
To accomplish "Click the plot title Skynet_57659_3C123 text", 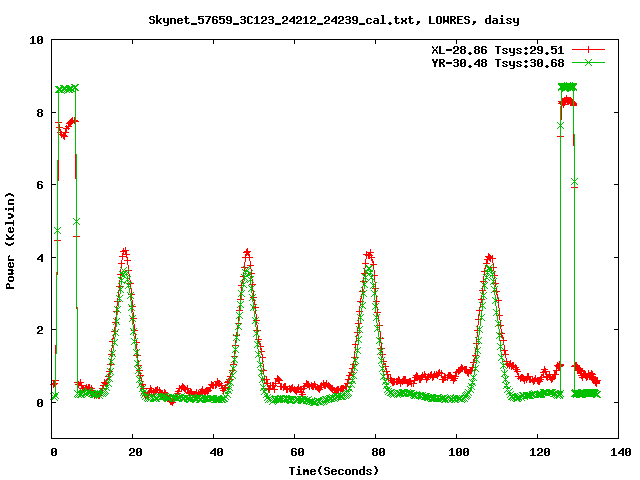I will [x=334, y=20].
